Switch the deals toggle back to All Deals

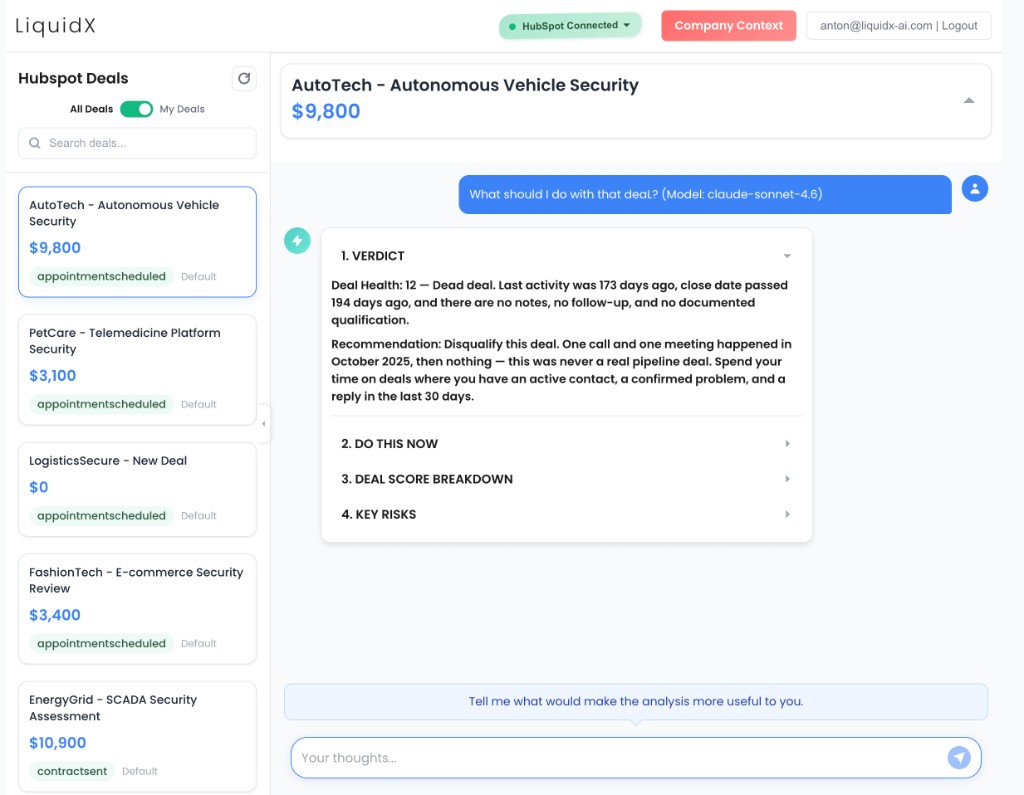tap(135, 109)
